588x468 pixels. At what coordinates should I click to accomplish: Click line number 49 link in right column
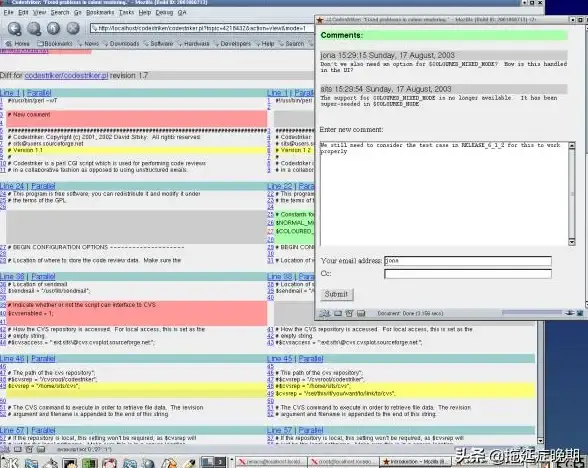270,393
